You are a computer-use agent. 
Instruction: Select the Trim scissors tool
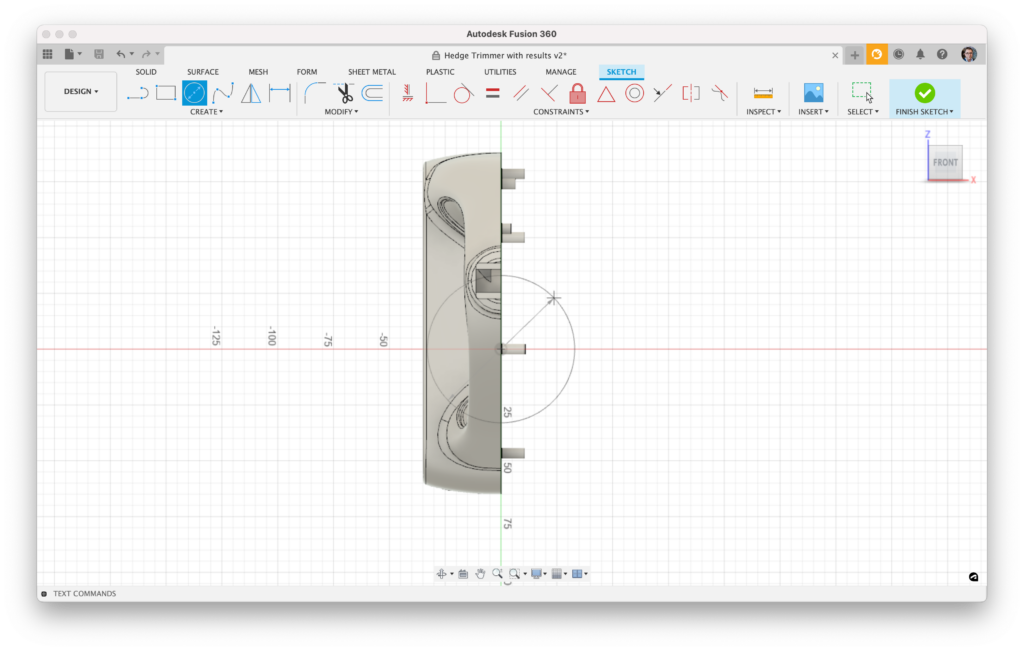click(344, 93)
